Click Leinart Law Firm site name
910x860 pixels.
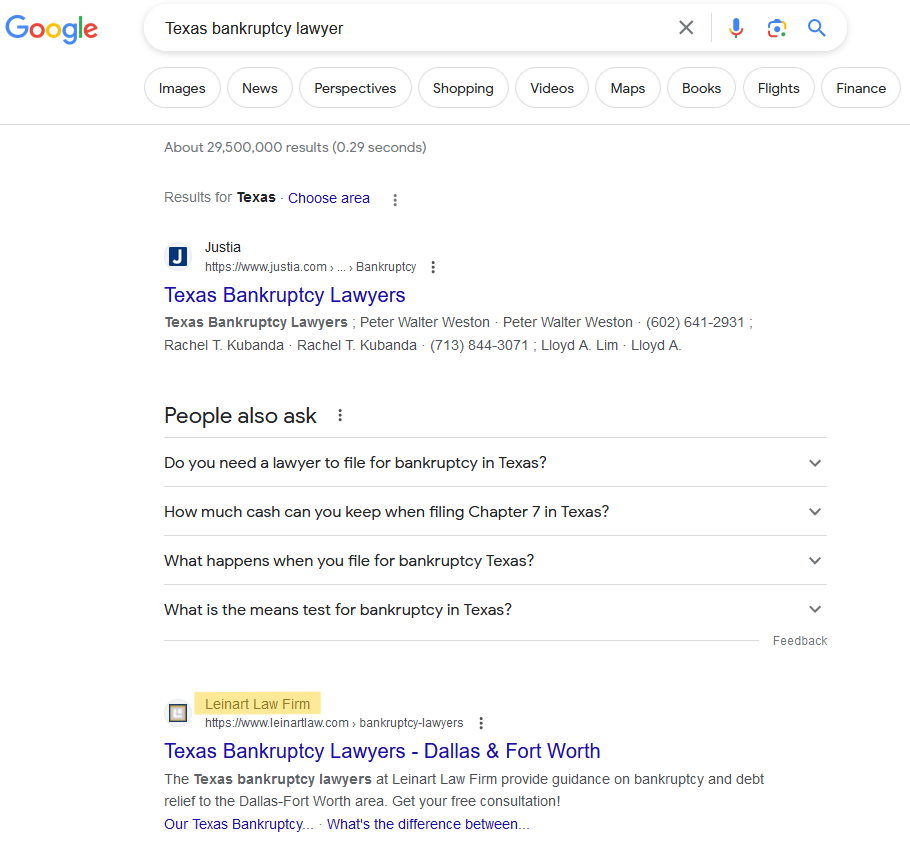point(258,704)
